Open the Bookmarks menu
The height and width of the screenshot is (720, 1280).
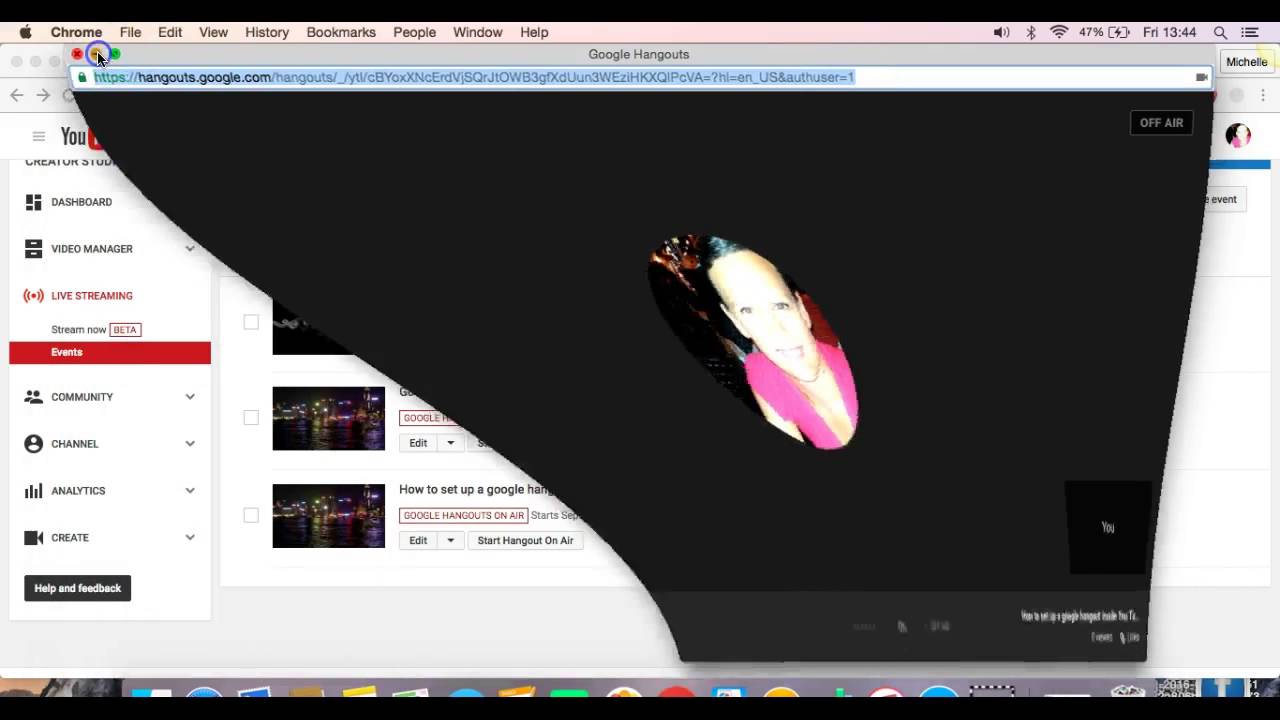(341, 32)
